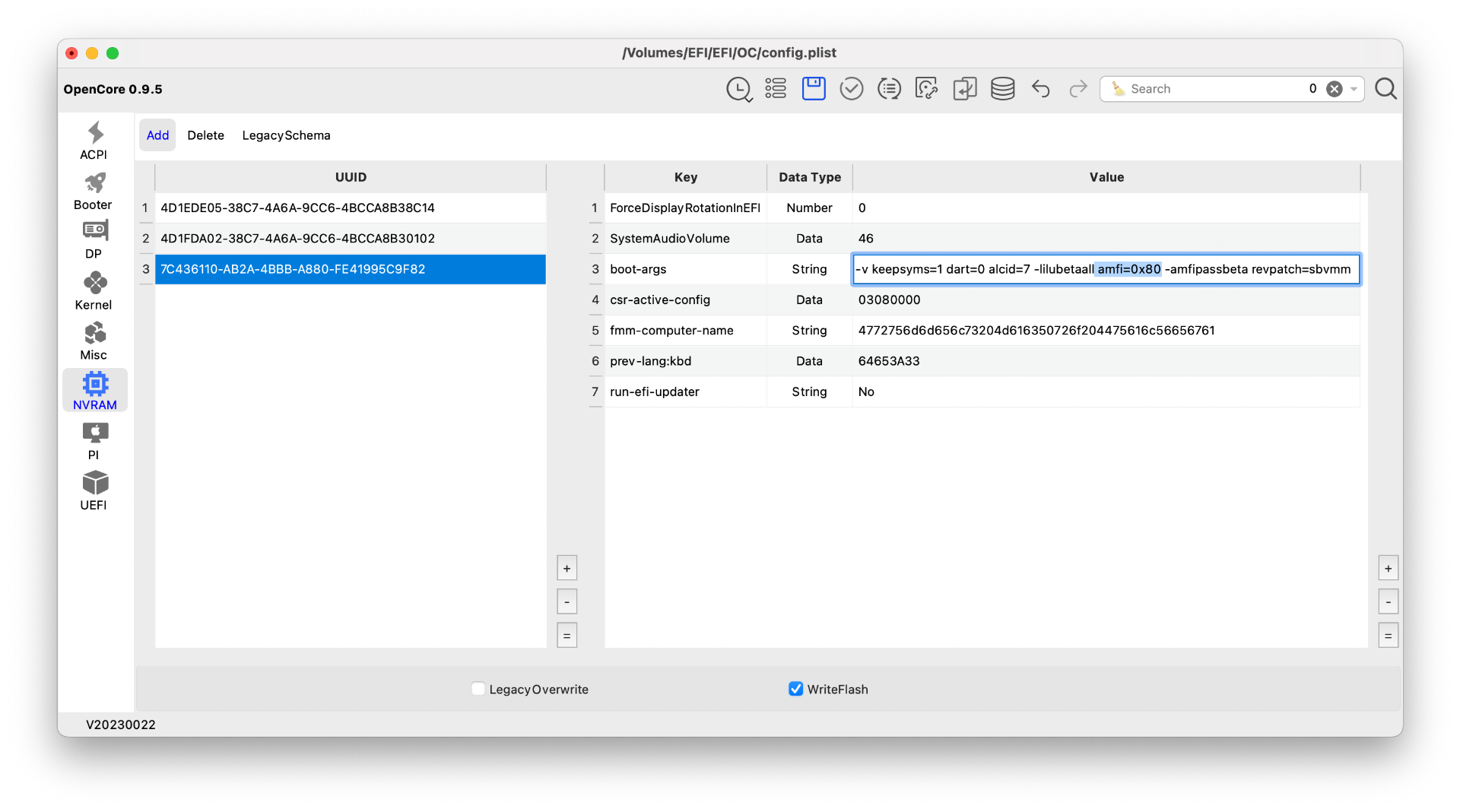
Task: Redo the last undone change
Action: (1078, 89)
